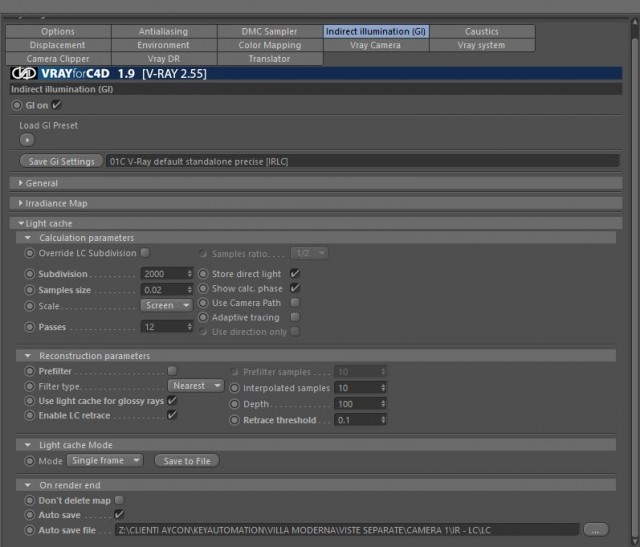Click animation dot beside Use light cache for glossy rays
The image size is (640, 547).
(29, 401)
